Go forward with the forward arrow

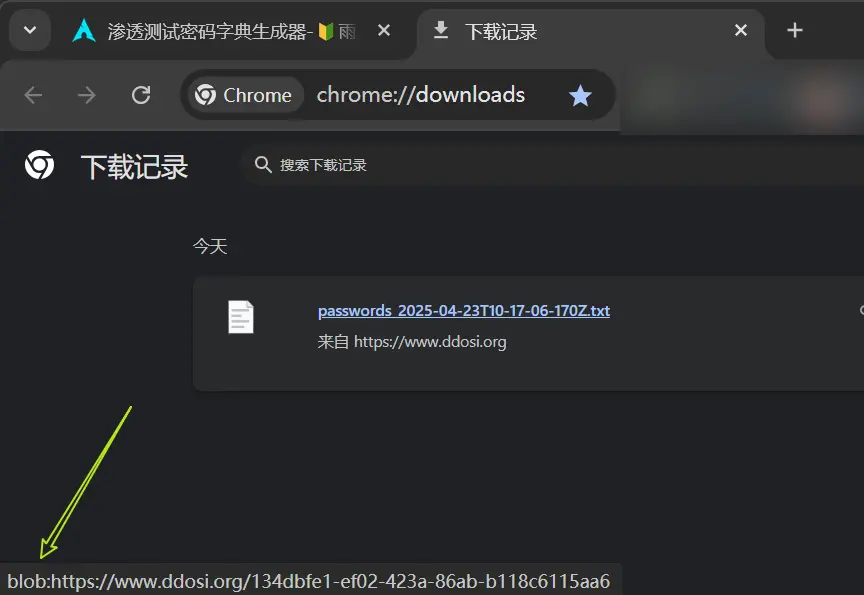(x=87, y=95)
